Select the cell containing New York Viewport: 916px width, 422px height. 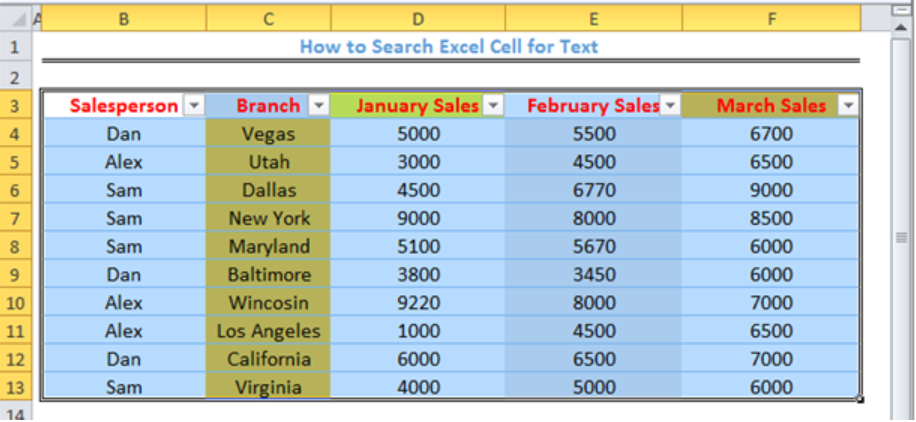tap(269, 218)
